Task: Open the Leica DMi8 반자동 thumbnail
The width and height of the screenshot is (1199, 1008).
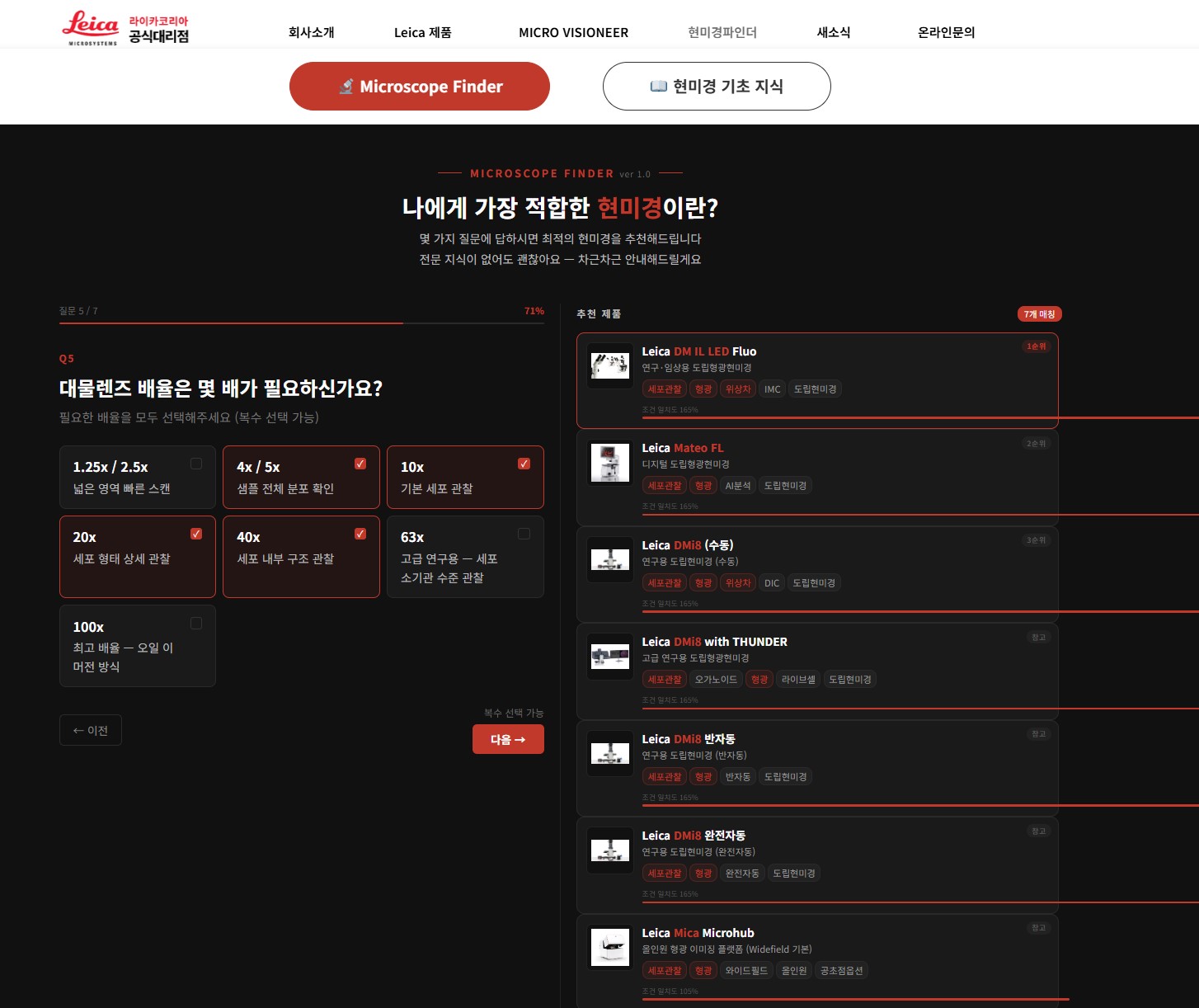Action: [610, 753]
